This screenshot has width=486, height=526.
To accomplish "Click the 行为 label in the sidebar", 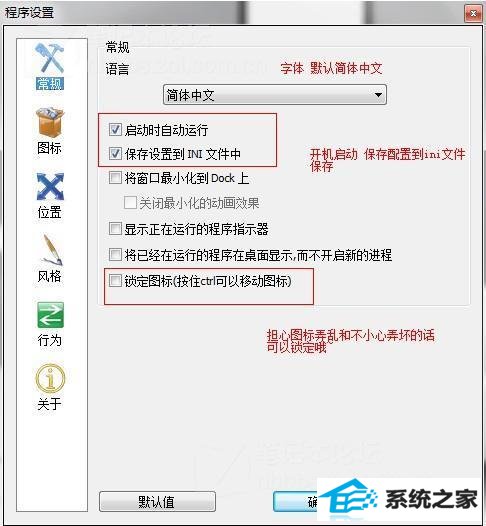I will (49, 340).
